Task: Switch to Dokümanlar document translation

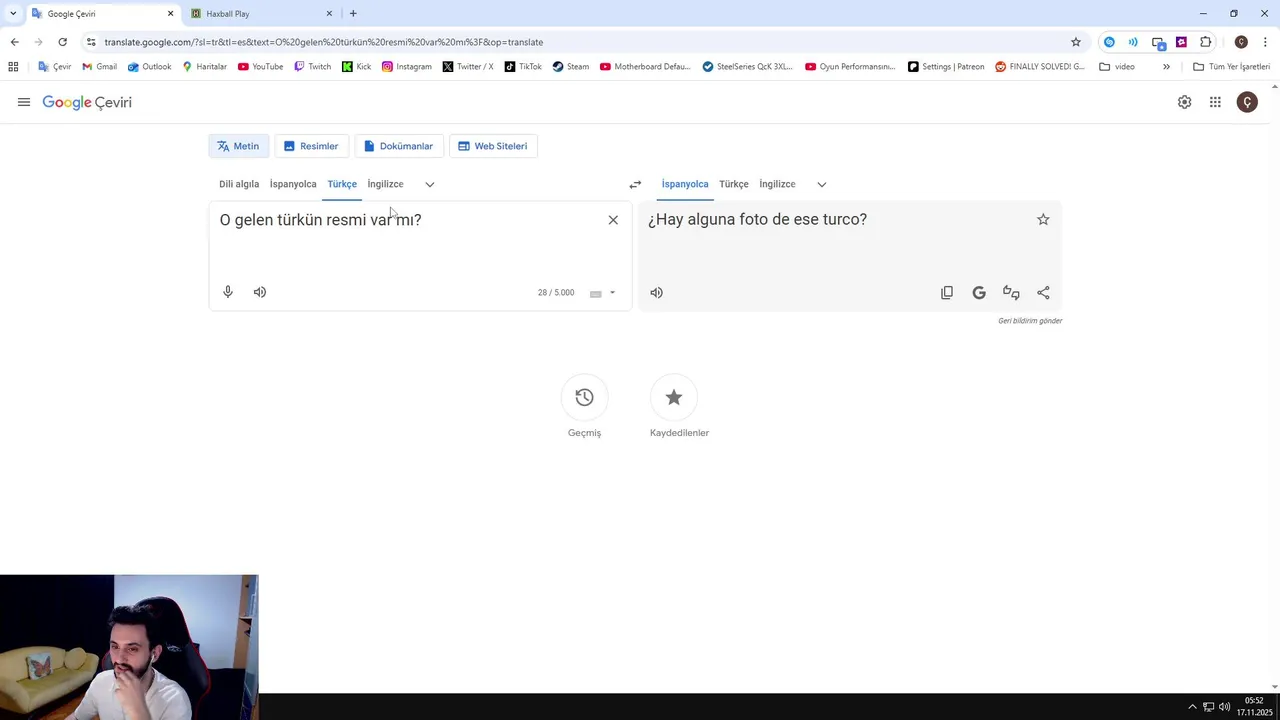Action: 398,146
